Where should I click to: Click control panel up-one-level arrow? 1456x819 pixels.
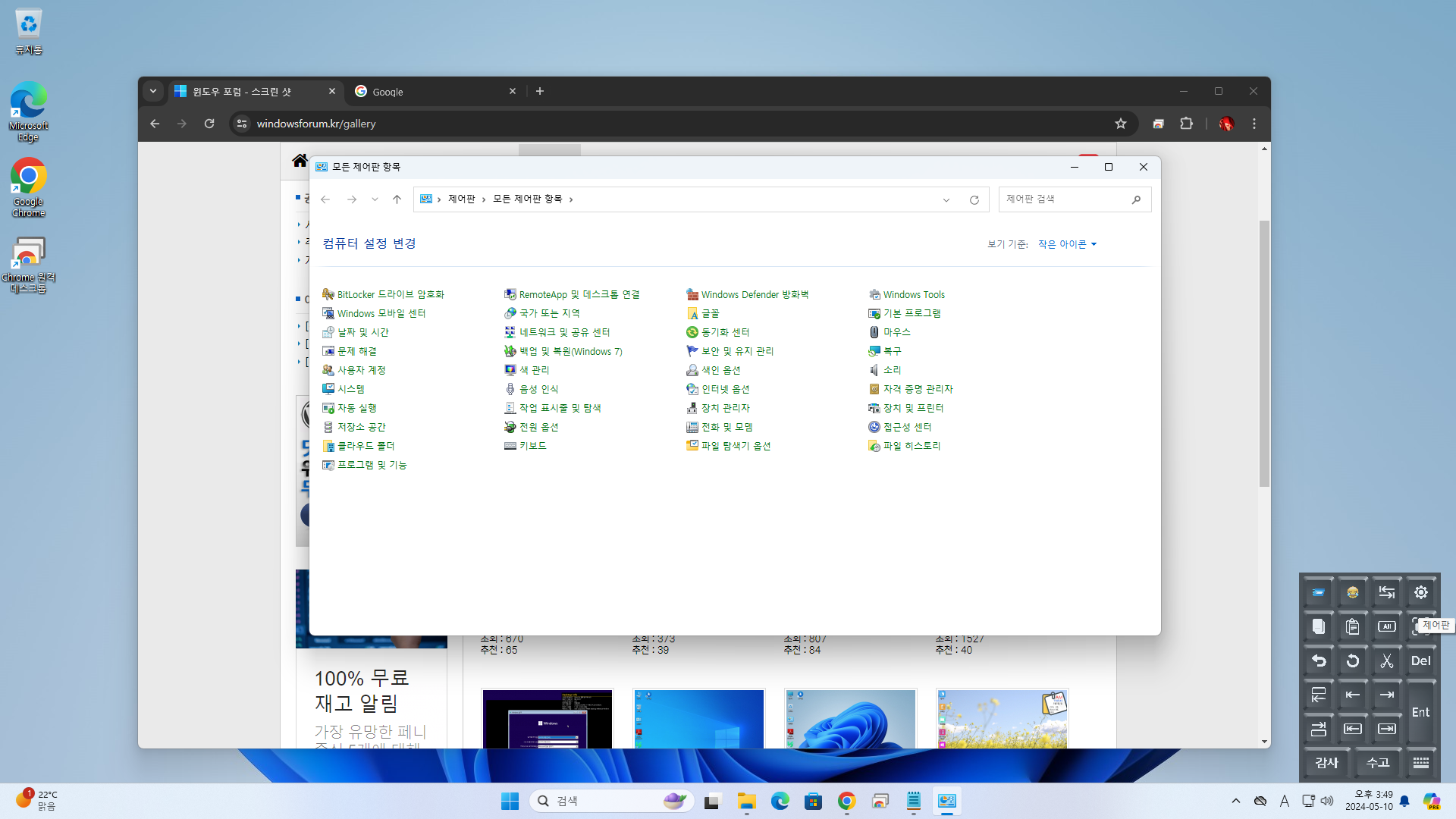pyautogui.click(x=397, y=199)
